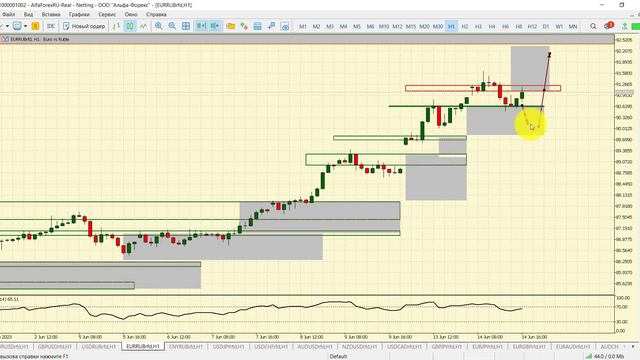The image size is (640, 360).
Task: Open the notifications icon with red badge
Action: [x=609, y=26]
